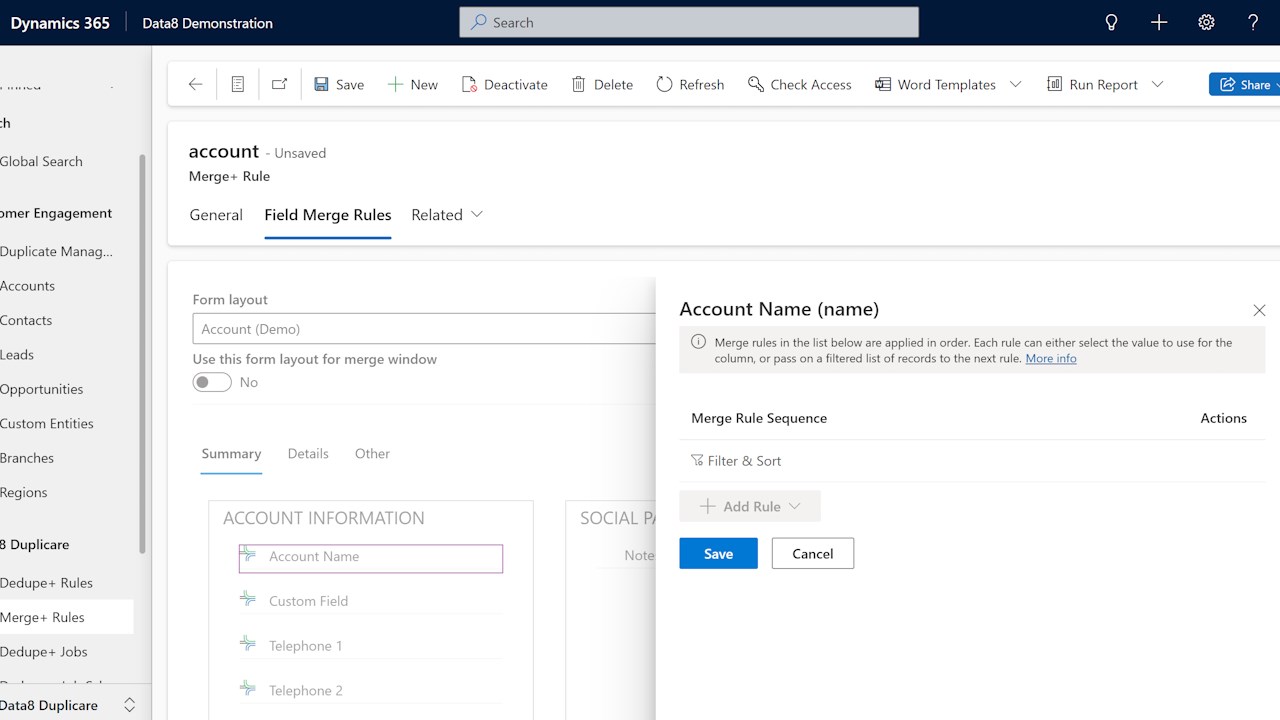Click the Cancel button in panel
The image size is (1280, 720).
tap(813, 553)
